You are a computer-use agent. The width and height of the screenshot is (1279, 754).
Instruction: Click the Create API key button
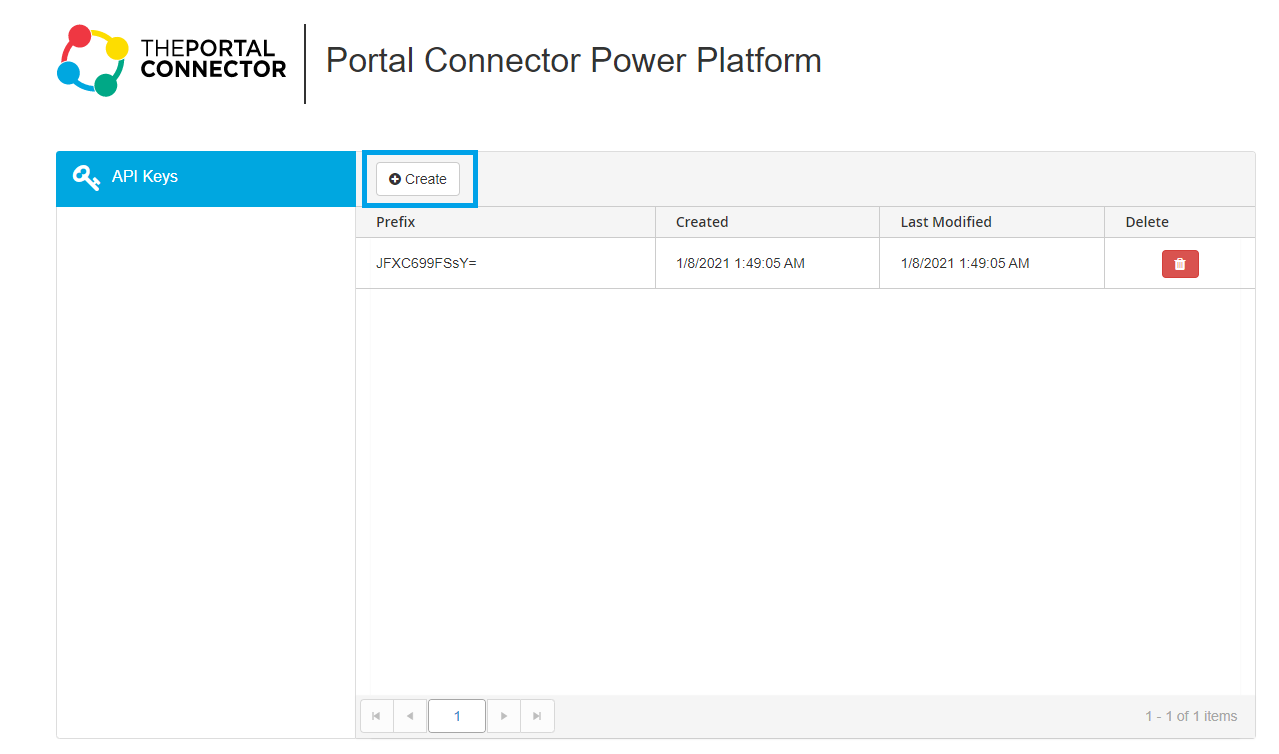point(418,179)
